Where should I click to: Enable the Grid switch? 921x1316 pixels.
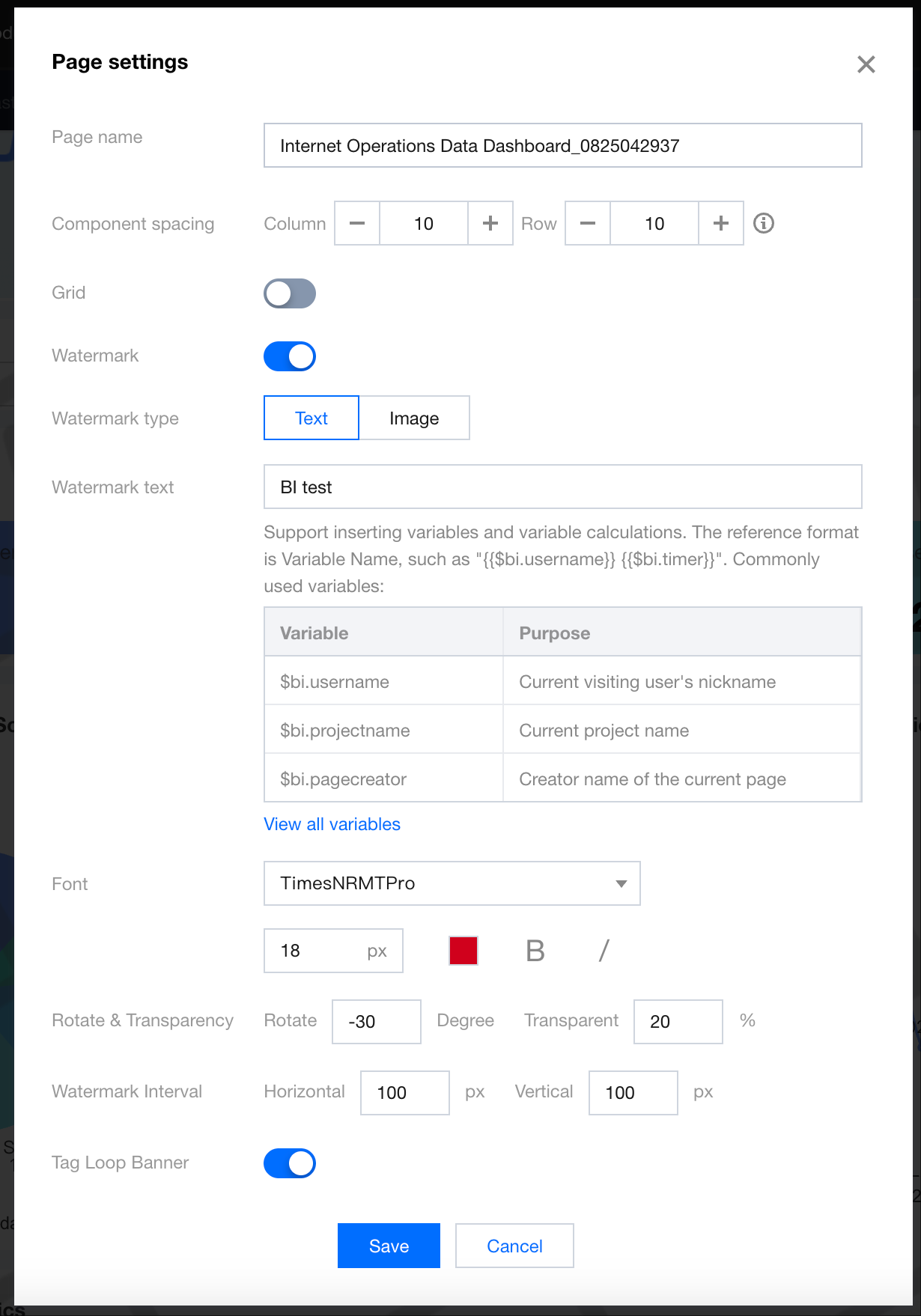click(290, 293)
